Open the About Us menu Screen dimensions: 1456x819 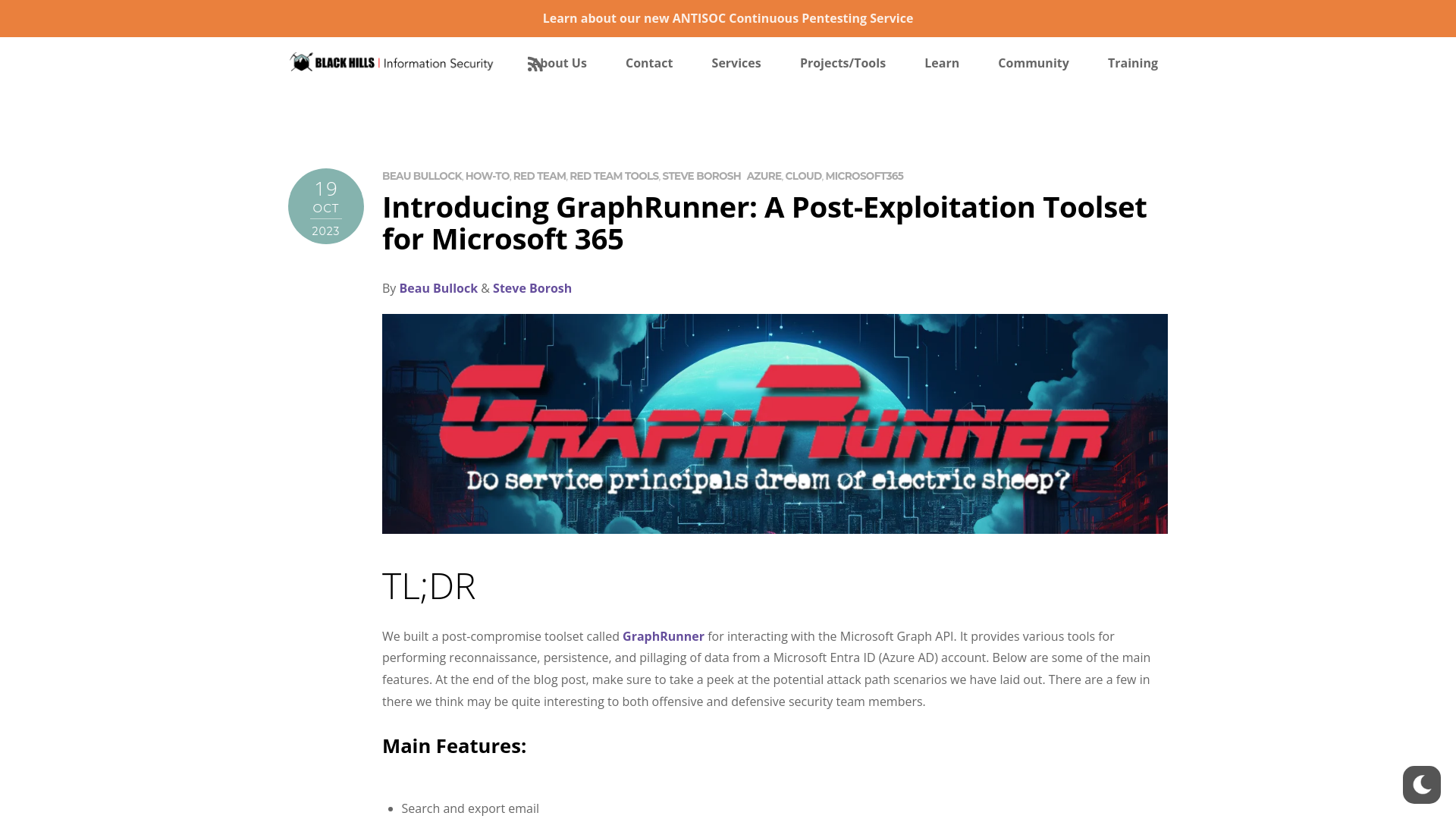coord(557,63)
